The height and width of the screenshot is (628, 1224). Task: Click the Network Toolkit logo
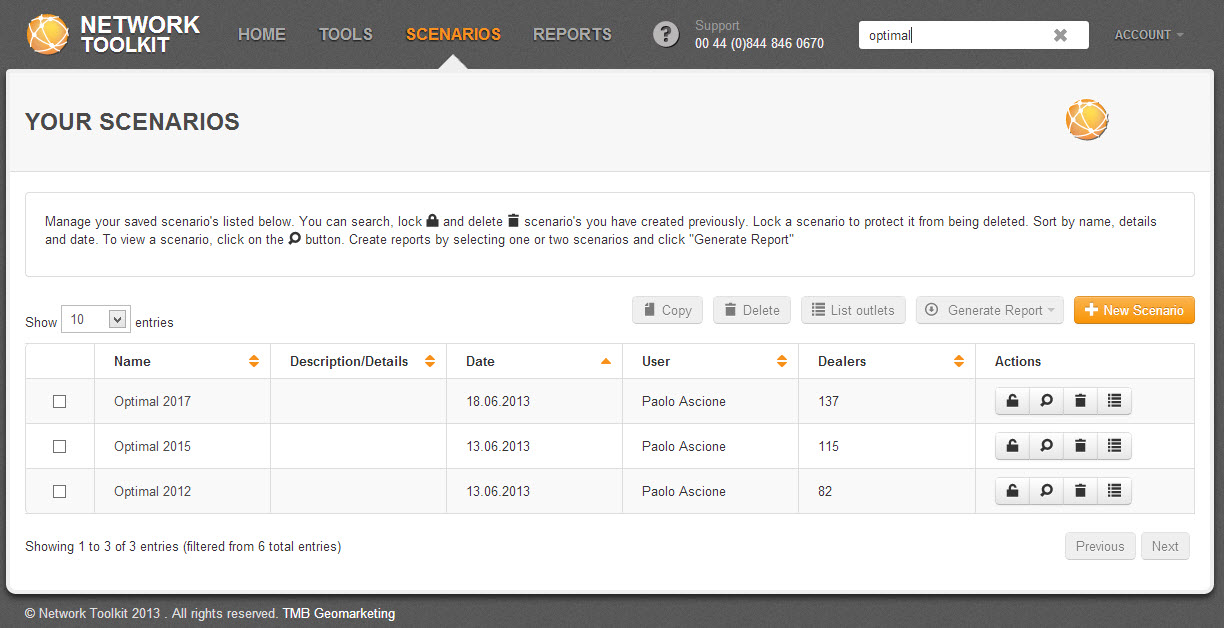coord(113,34)
